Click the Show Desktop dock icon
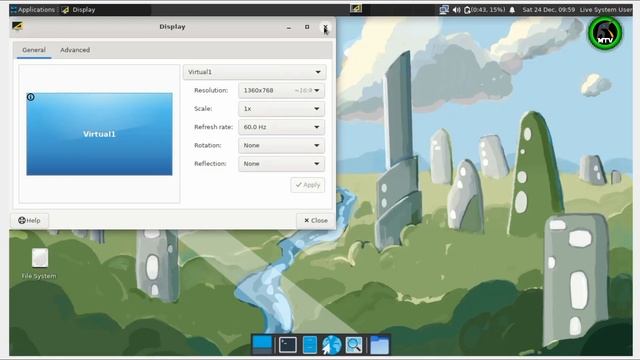This screenshot has height=360, width=640. pos(262,345)
